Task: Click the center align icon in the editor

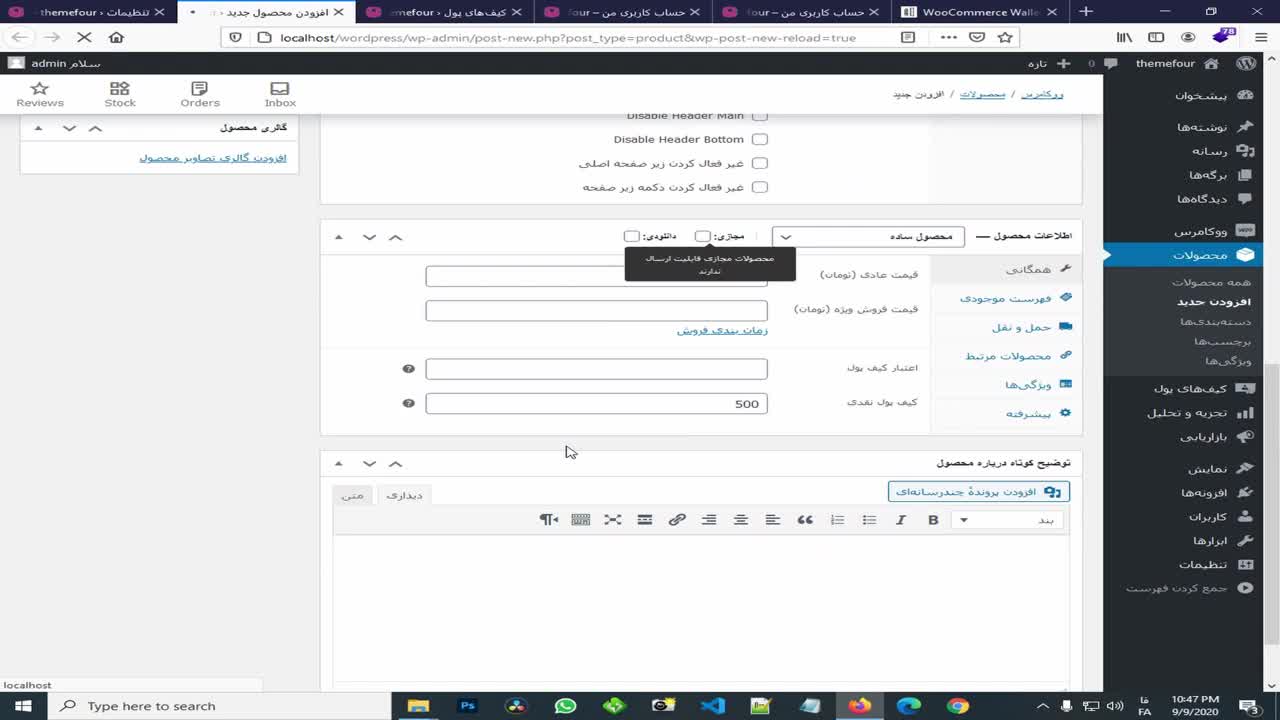Action: (x=741, y=520)
